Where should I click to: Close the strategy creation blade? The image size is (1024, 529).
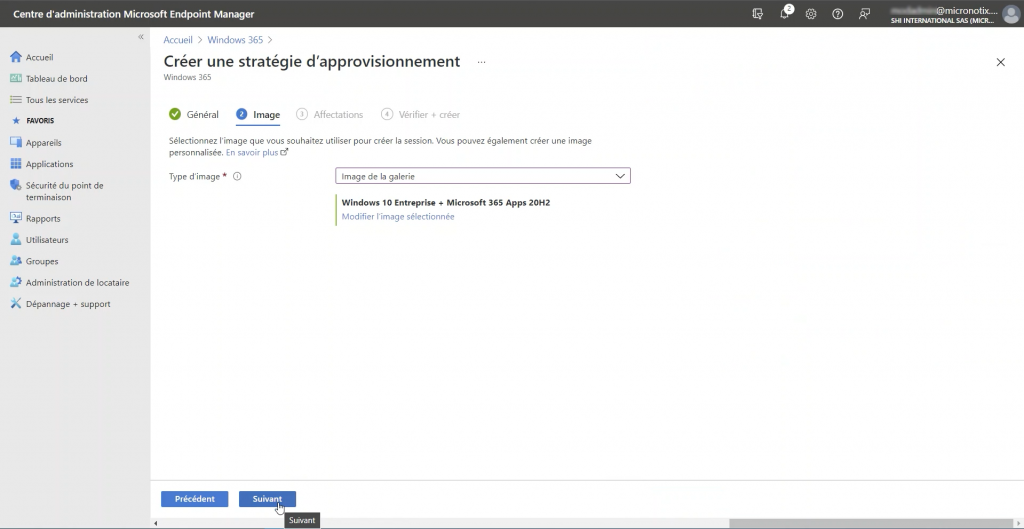tap(1000, 62)
